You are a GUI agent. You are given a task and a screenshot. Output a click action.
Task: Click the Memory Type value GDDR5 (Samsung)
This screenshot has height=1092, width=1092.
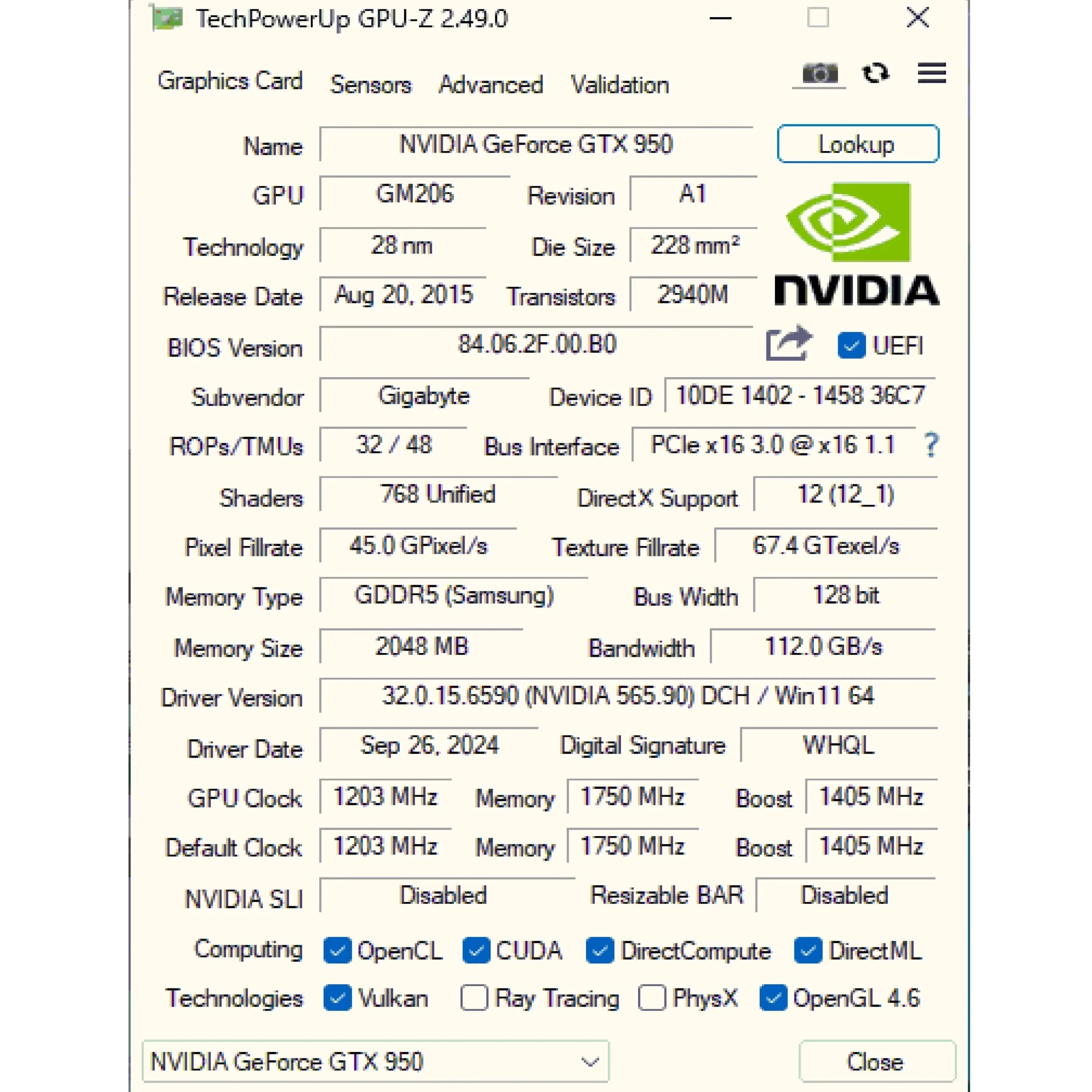[454, 595]
